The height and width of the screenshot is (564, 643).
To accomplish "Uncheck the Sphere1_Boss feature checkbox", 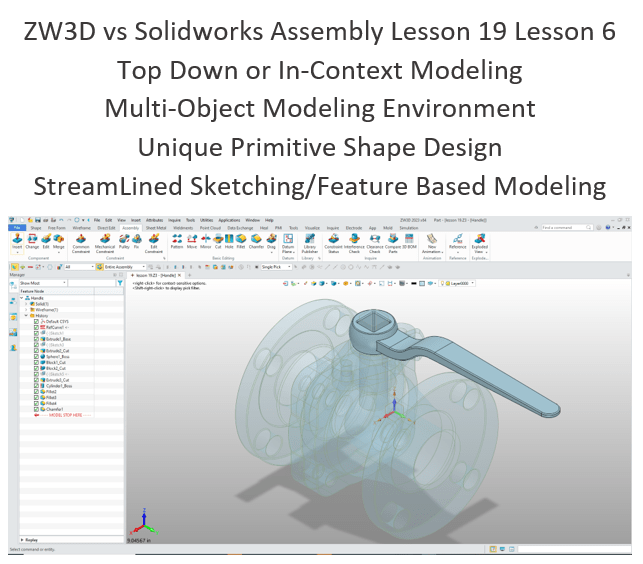I will 37,357.
